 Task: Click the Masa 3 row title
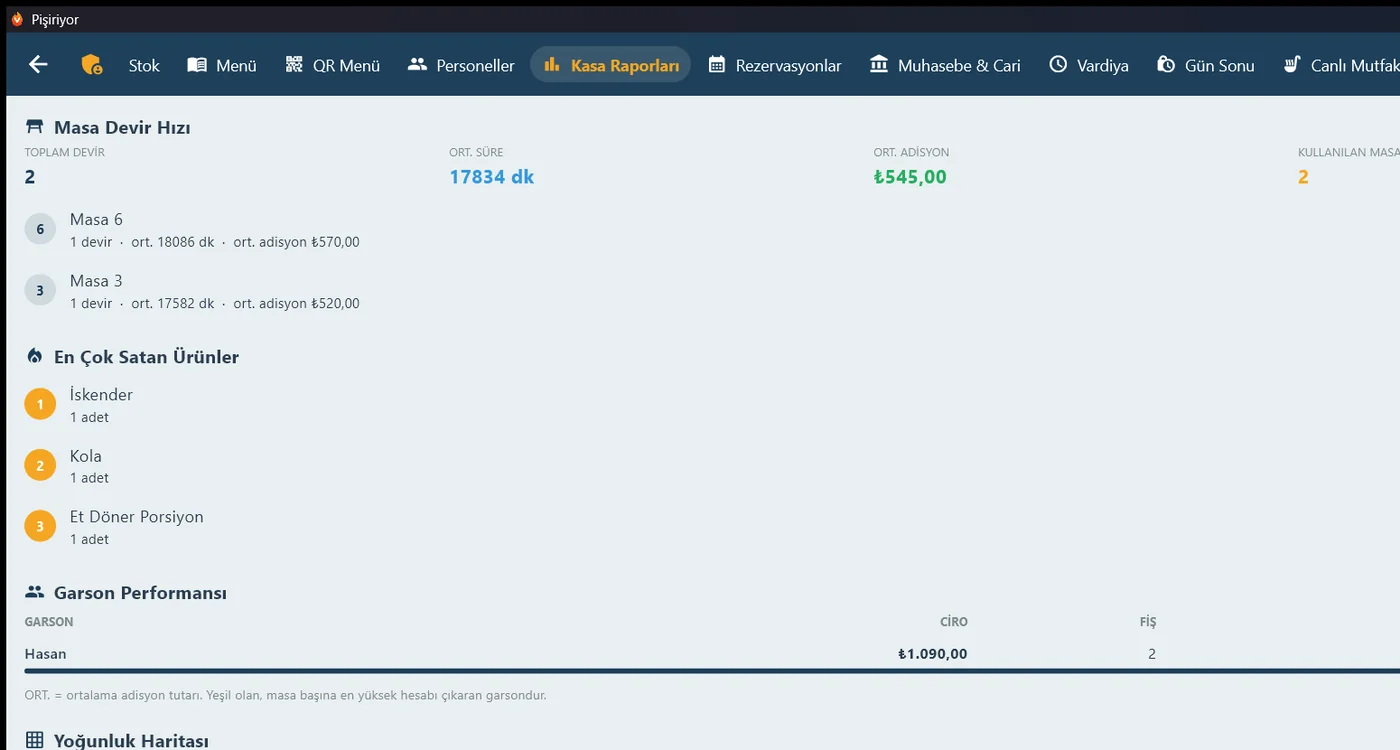(96, 280)
